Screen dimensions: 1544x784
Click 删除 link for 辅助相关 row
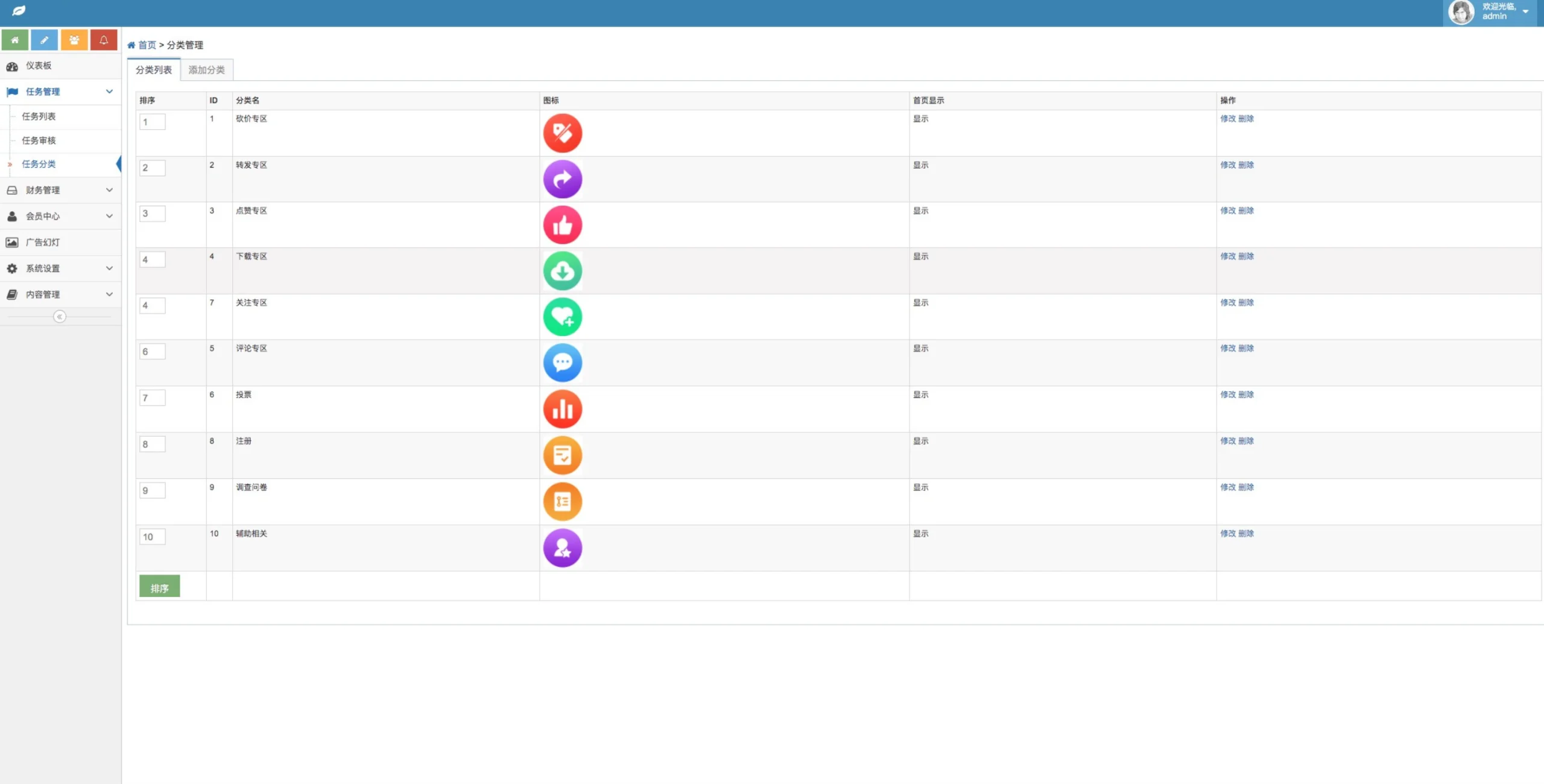pos(1246,534)
